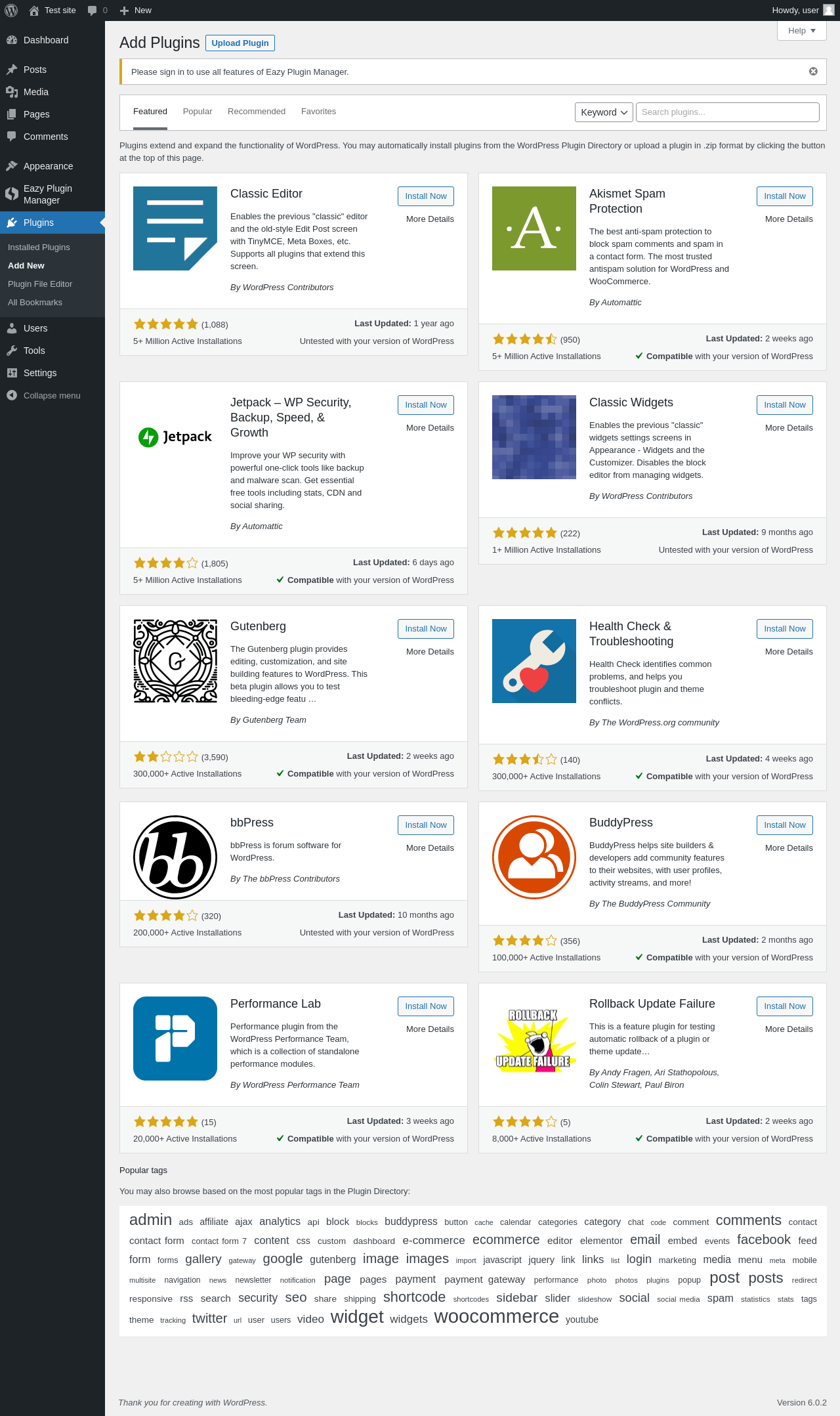This screenshot has height=1416, width=840.
Task: Click the New plus icon in admin bar
Action: [x=124, y=11]
